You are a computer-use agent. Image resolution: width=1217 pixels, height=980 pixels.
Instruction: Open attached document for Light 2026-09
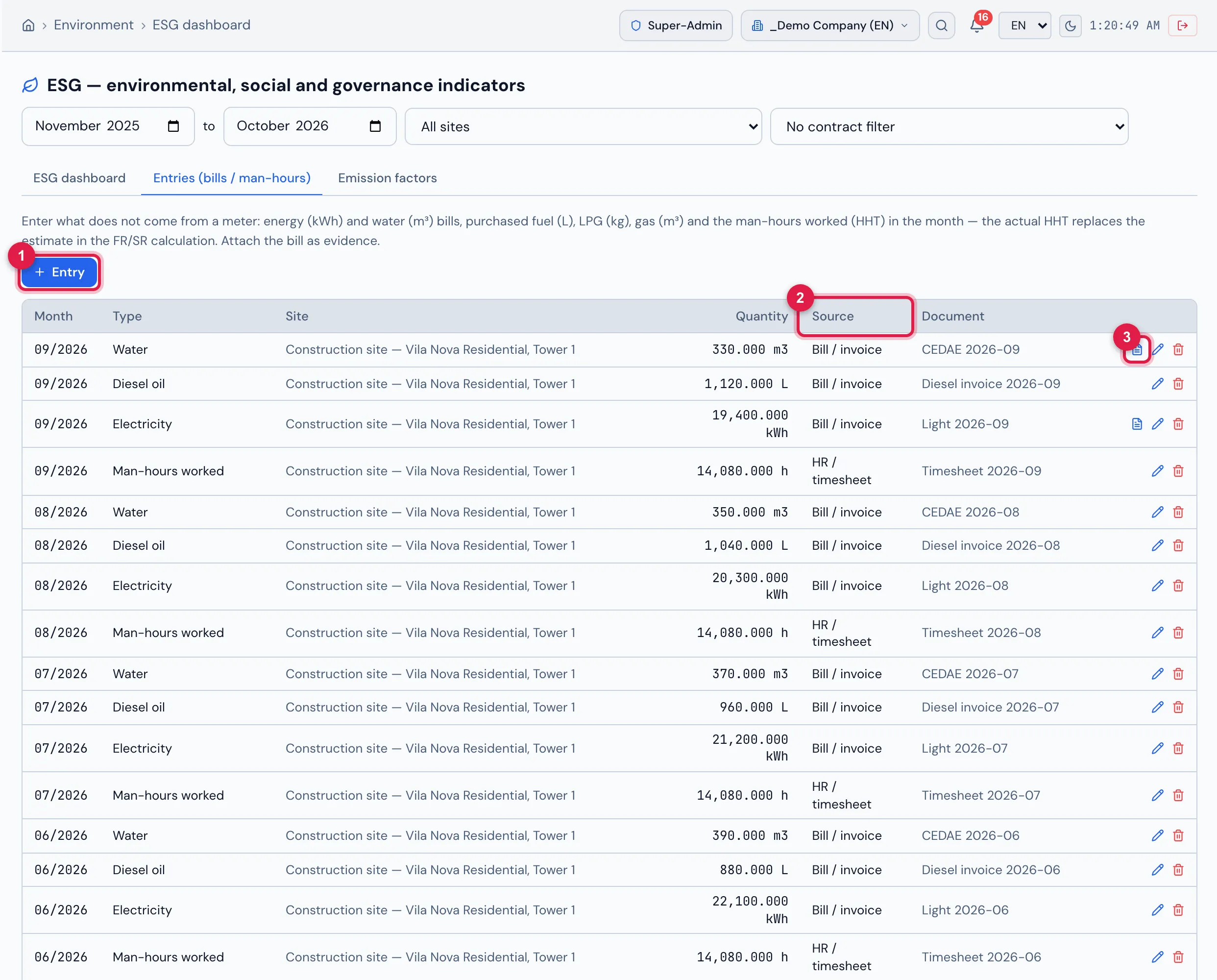tap(1137, 424)
